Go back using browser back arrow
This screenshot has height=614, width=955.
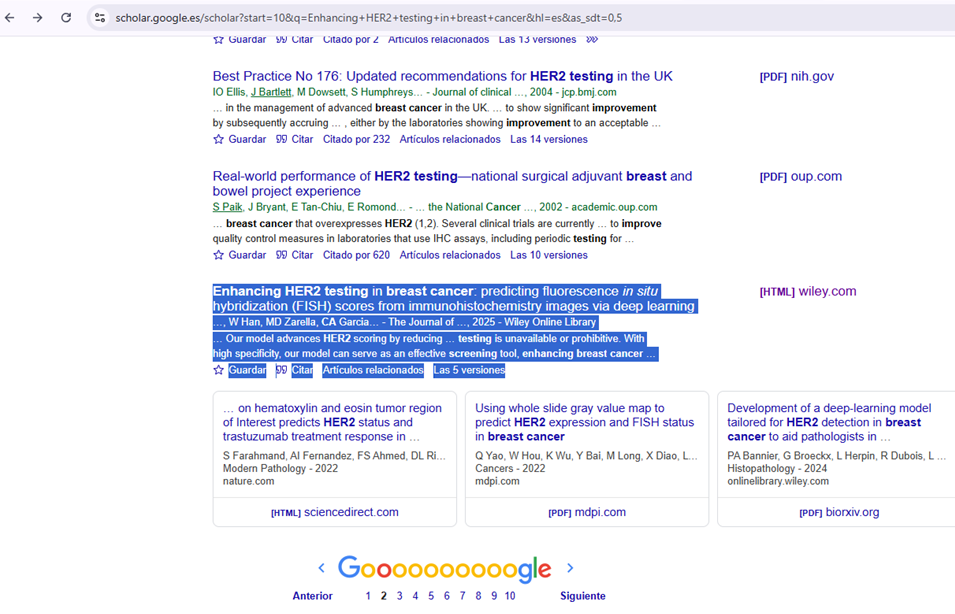[x=10, y=18]
